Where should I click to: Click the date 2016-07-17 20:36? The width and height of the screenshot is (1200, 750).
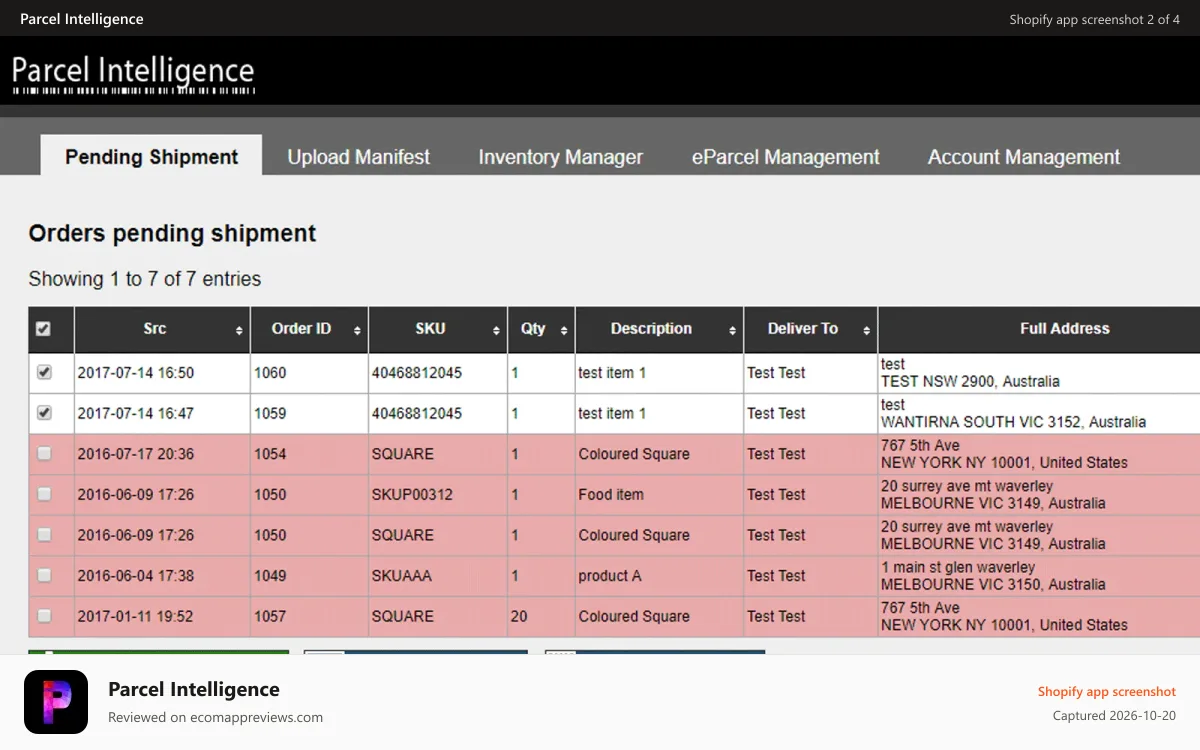(136, 454)
